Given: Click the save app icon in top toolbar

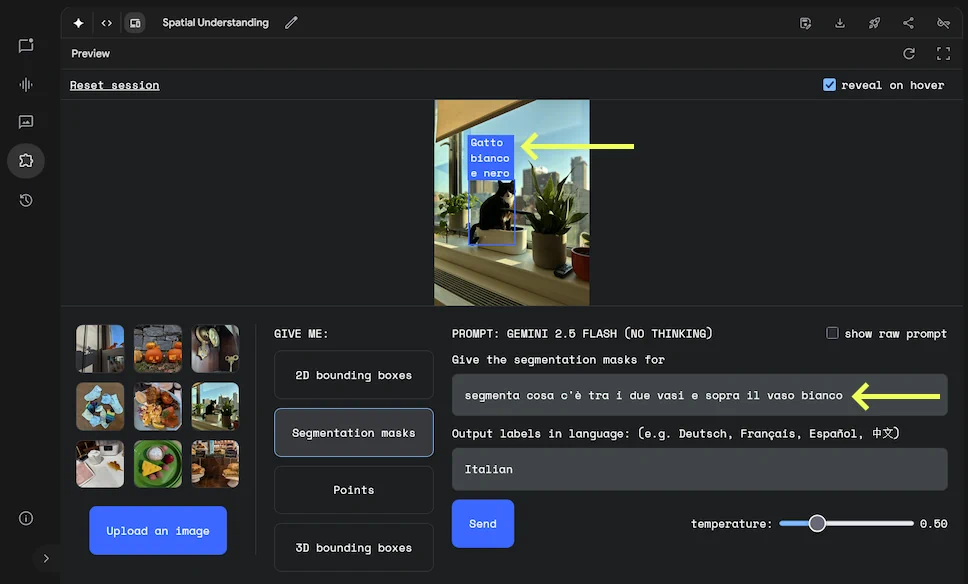Looking at the screenshot, I should pos(805,23).
